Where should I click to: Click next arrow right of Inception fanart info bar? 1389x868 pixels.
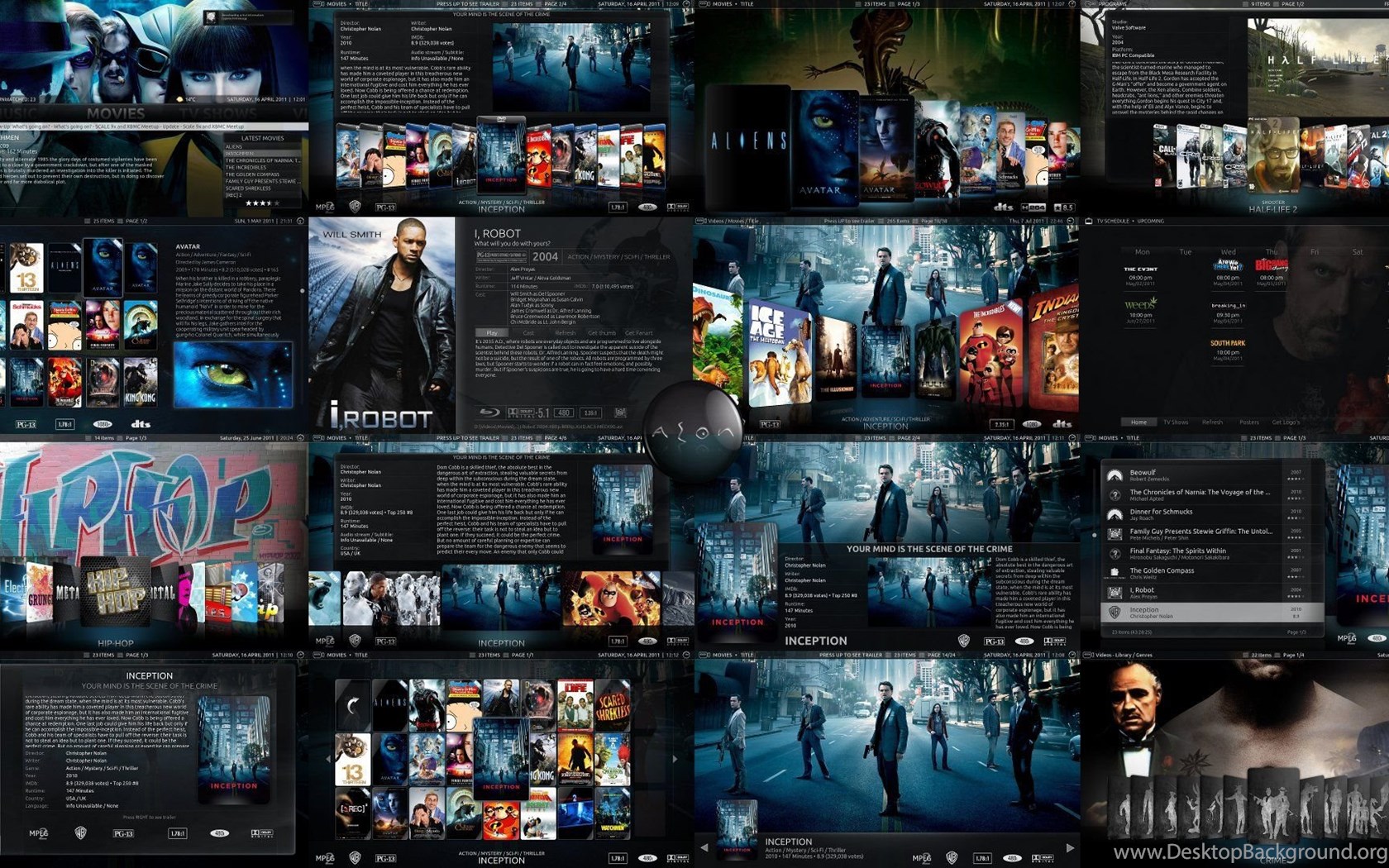(x=1070, y=847)
